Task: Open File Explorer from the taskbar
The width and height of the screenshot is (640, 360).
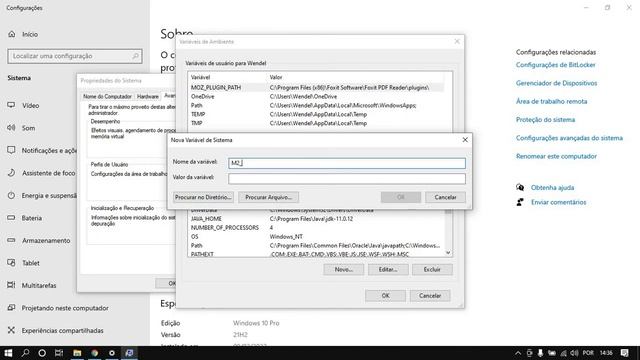Action: coord(77,353)
